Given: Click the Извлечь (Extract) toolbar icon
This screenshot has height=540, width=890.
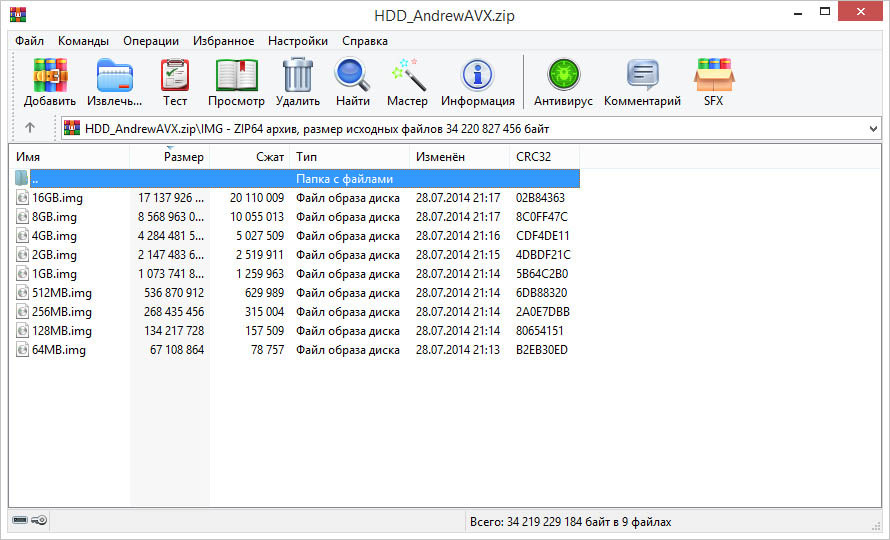Looking at the screenshot, I should click(x=115, y=74).
